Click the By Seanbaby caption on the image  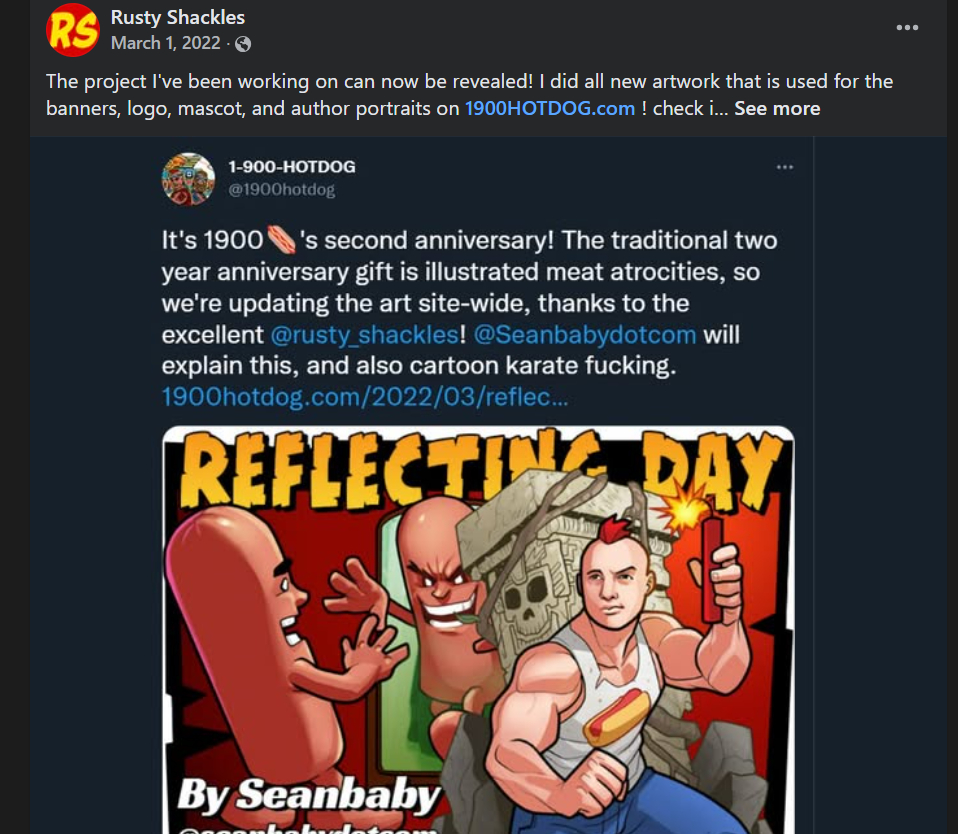(x=309, y=796)
